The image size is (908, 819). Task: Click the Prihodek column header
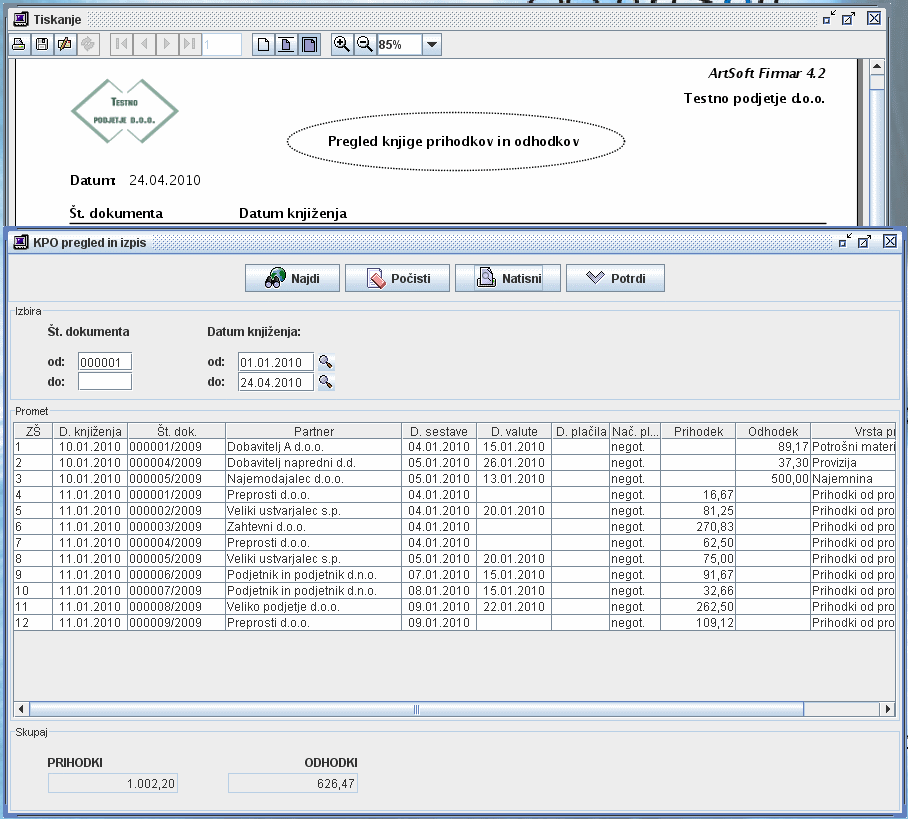pyautogui.click(x=698, y=431)
